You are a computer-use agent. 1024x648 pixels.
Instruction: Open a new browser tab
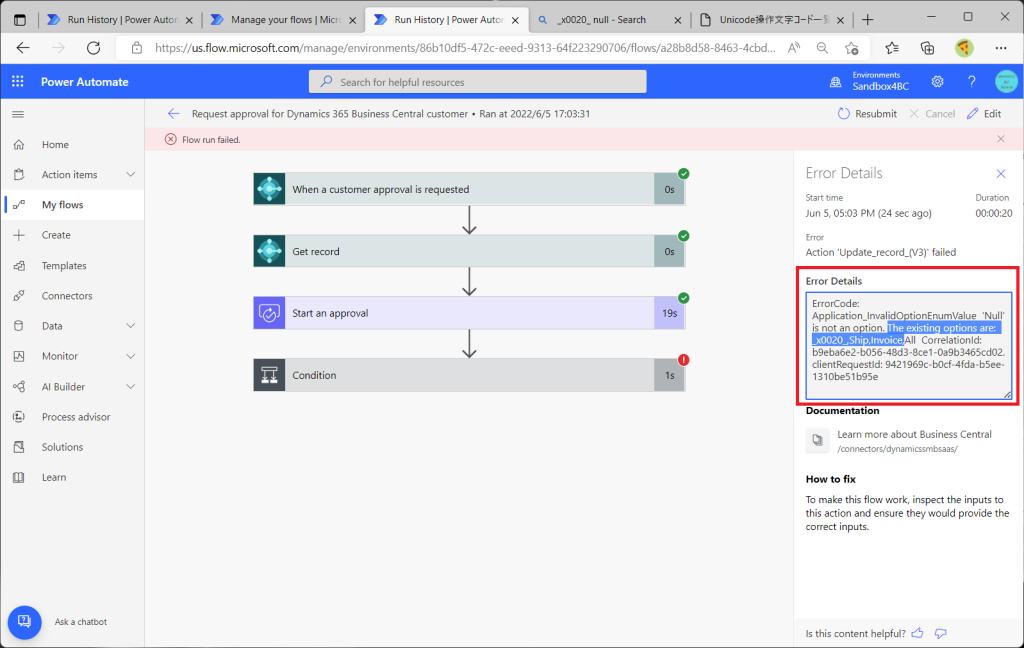867,20
